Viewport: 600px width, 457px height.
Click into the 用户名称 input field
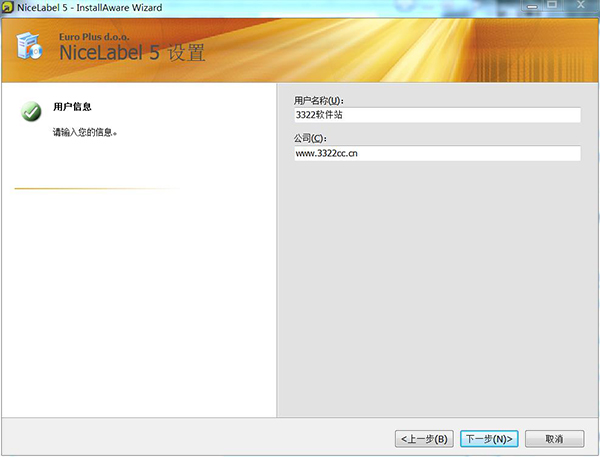(x=437, y=115)
